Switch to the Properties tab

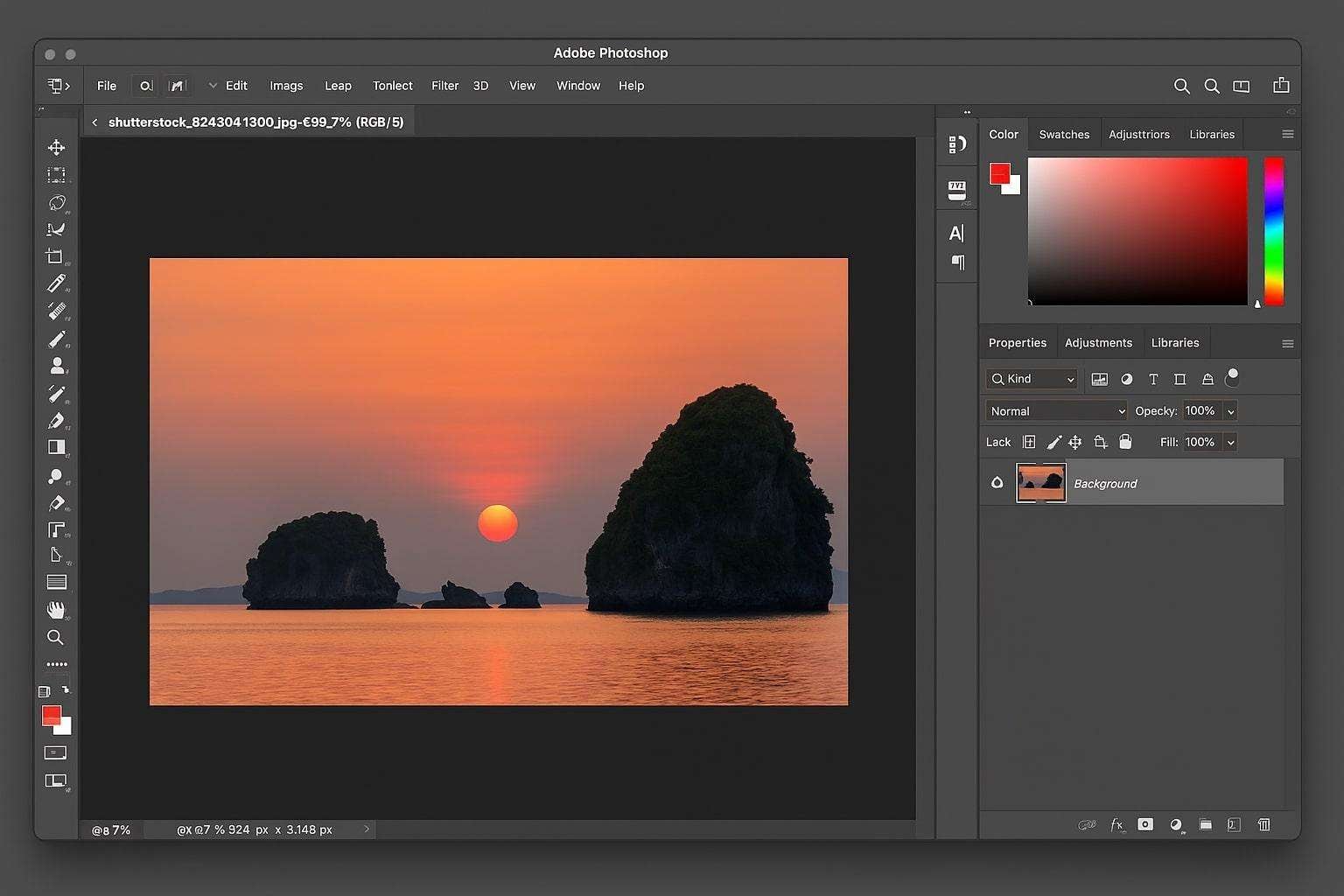1018,343
